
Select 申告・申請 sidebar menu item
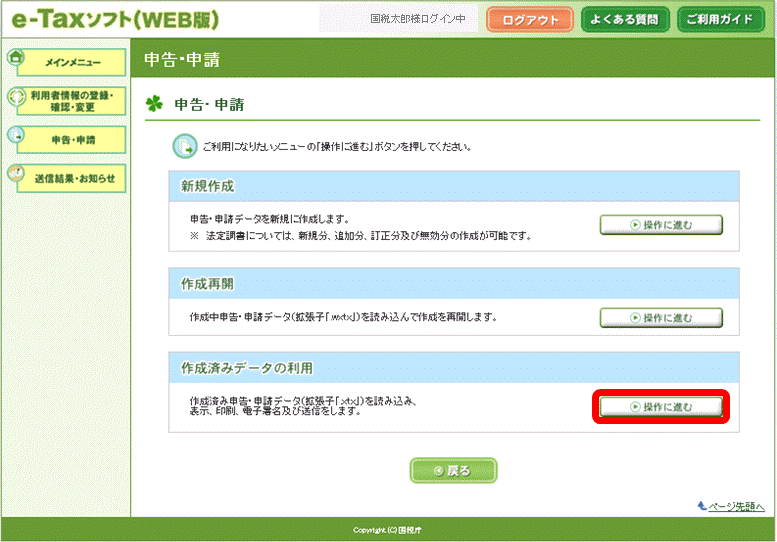coord(71,140)
